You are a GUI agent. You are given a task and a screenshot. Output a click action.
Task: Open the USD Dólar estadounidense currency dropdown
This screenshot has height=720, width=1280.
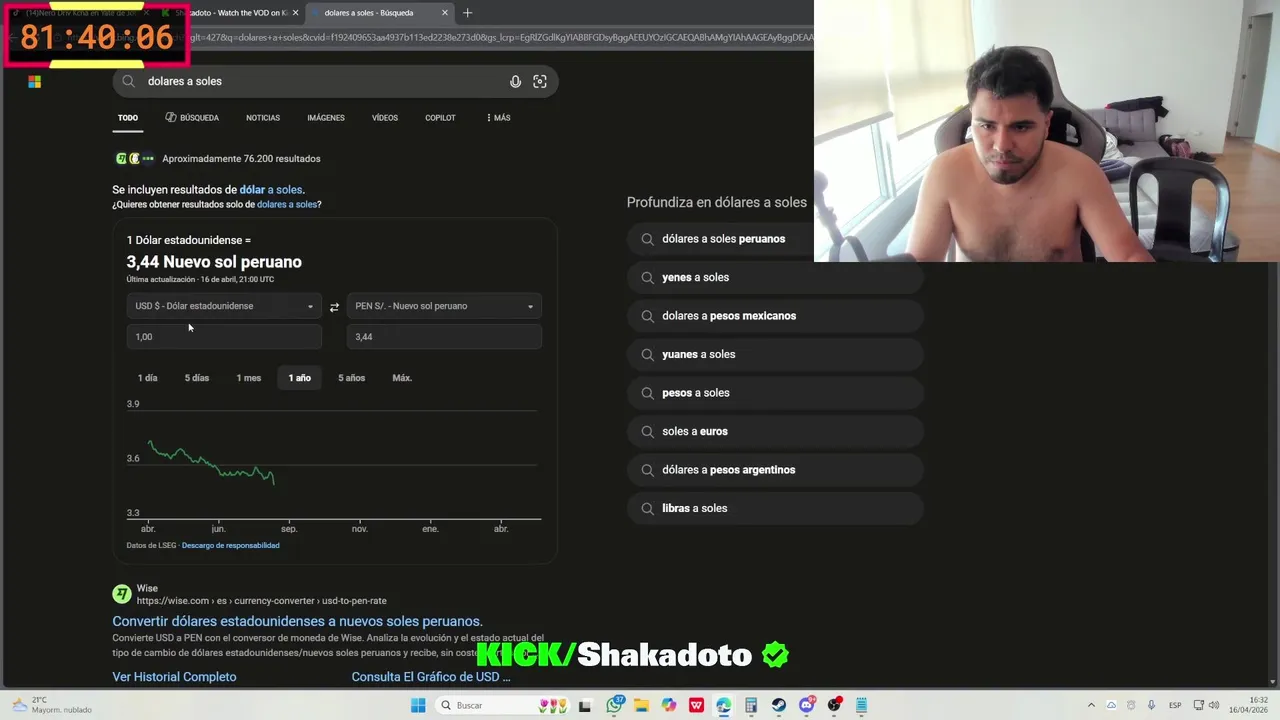click(224, 306)
